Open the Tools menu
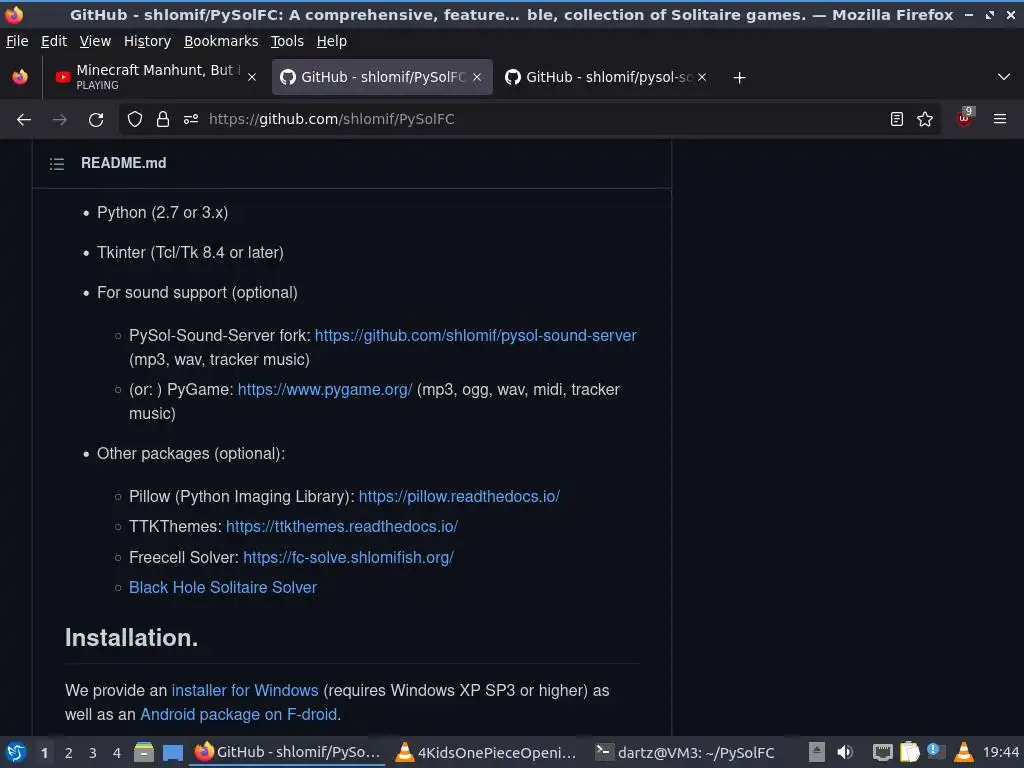The height and width of the screenshot is (768, 1024). (287, 41)
